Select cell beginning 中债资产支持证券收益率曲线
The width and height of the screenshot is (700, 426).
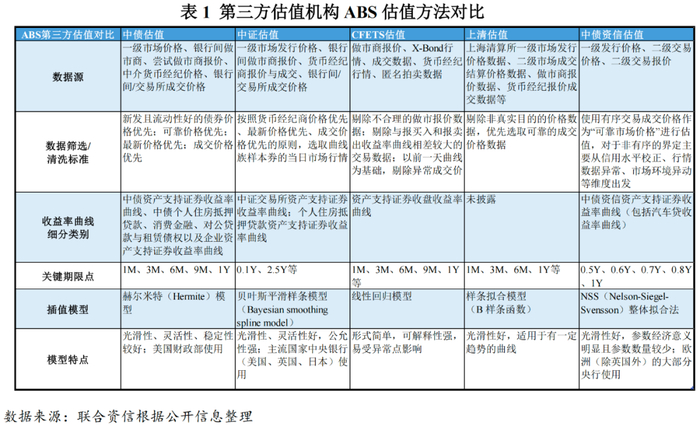click(178, 227)
